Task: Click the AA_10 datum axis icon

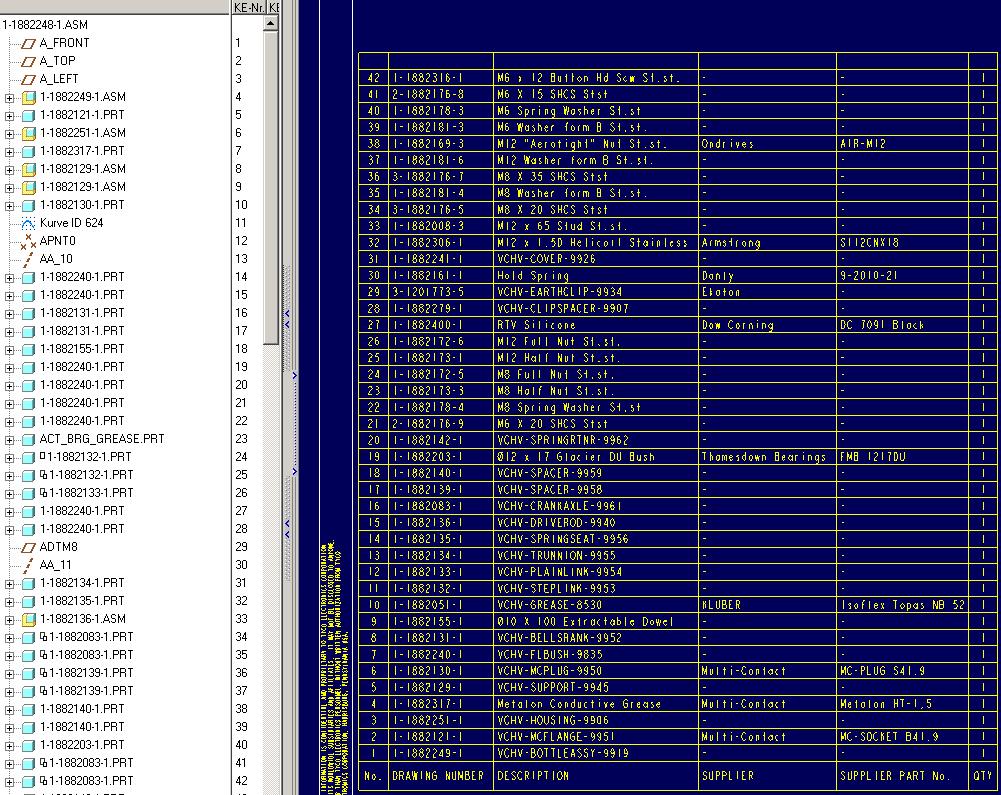Action: pos(28,259)
